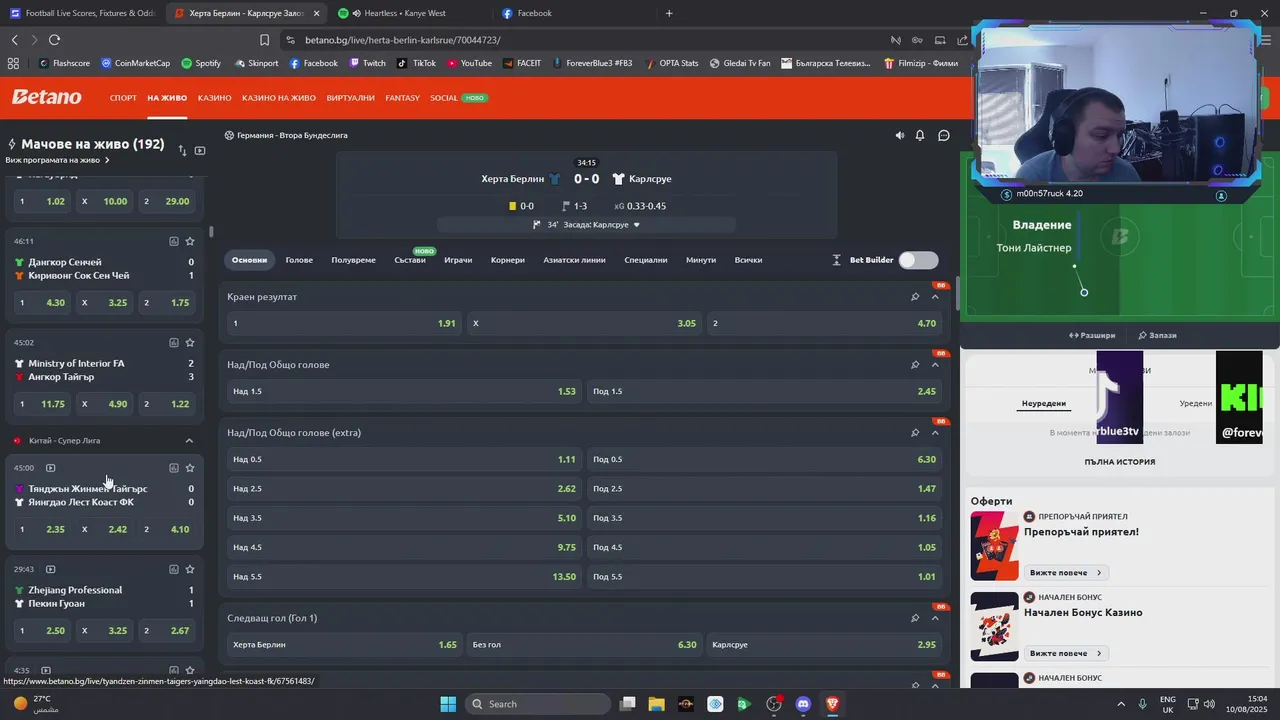Viewport: 1280px width, 720px height.
Task: Collapse Следващ гол (Гол 1) market
Action: 935,618
